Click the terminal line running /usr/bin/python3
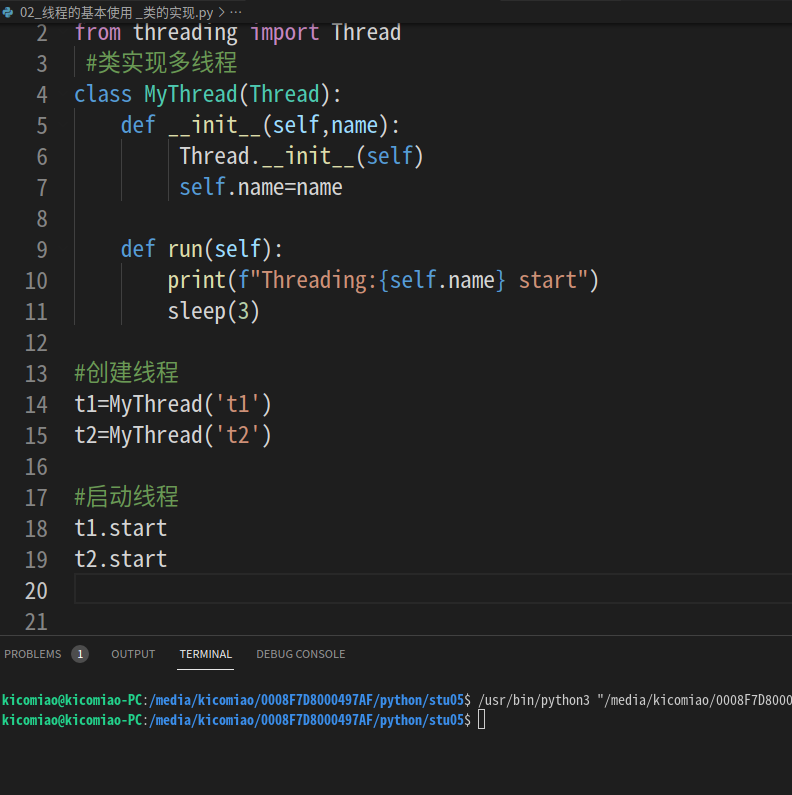Screen dimensions: 792x795 click(x=396, y=700)
